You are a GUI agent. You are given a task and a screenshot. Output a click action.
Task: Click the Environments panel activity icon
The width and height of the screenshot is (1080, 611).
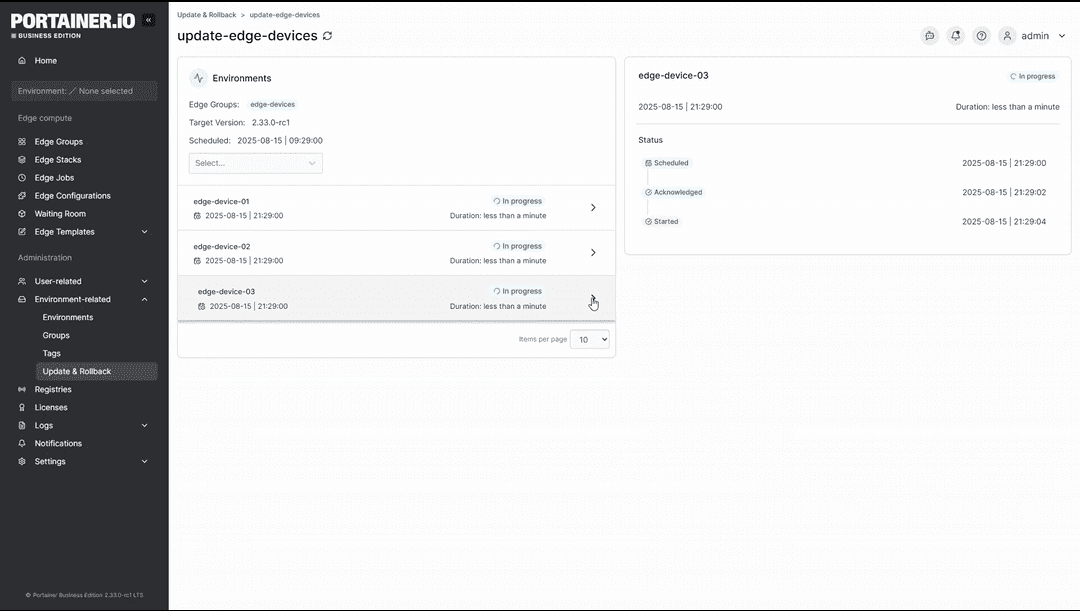[x=198, y=78]
